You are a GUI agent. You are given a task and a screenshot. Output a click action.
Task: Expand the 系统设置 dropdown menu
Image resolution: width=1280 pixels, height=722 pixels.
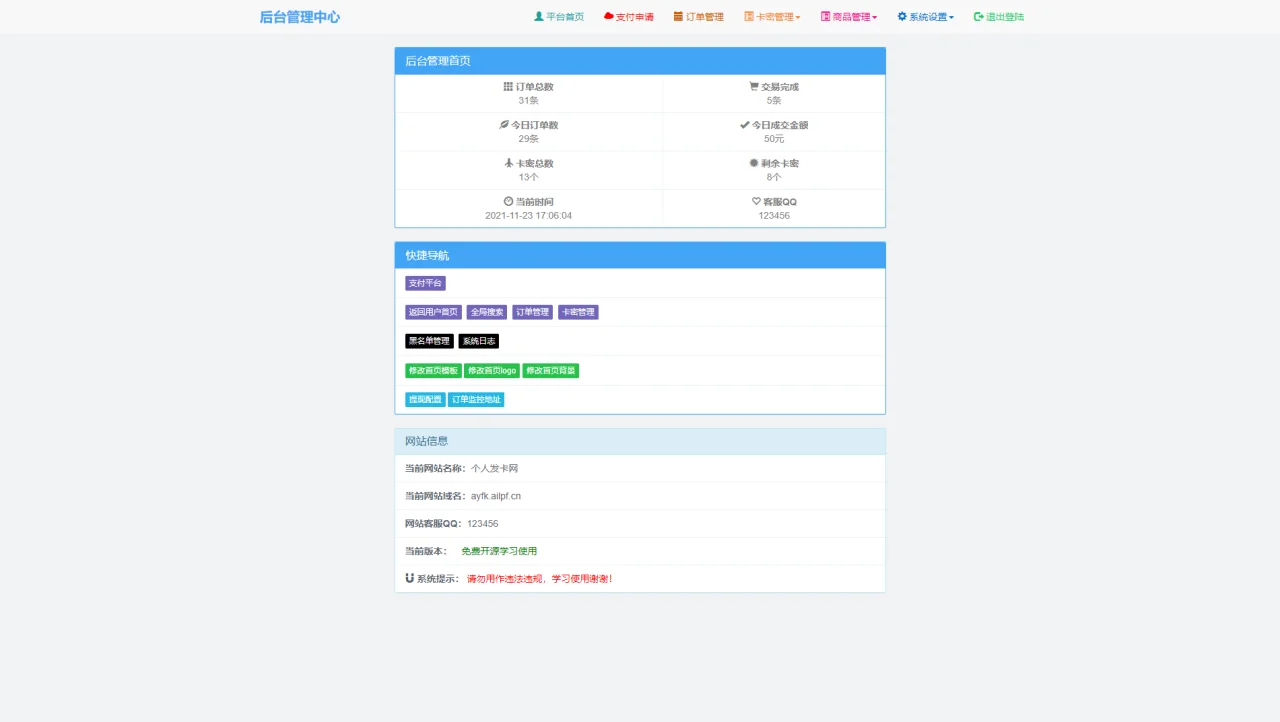(925, 16)
